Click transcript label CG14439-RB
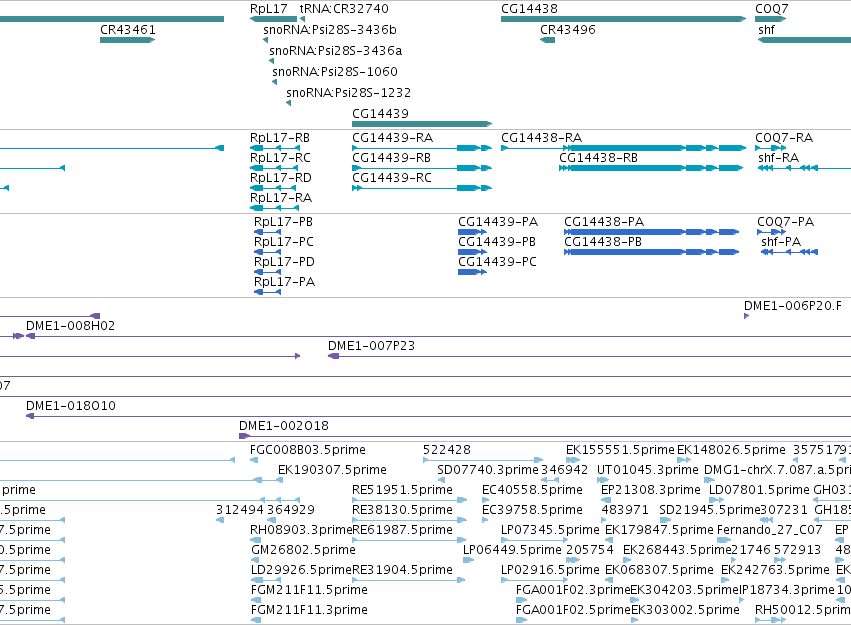The image size is (851, 625). coord(391,158)
